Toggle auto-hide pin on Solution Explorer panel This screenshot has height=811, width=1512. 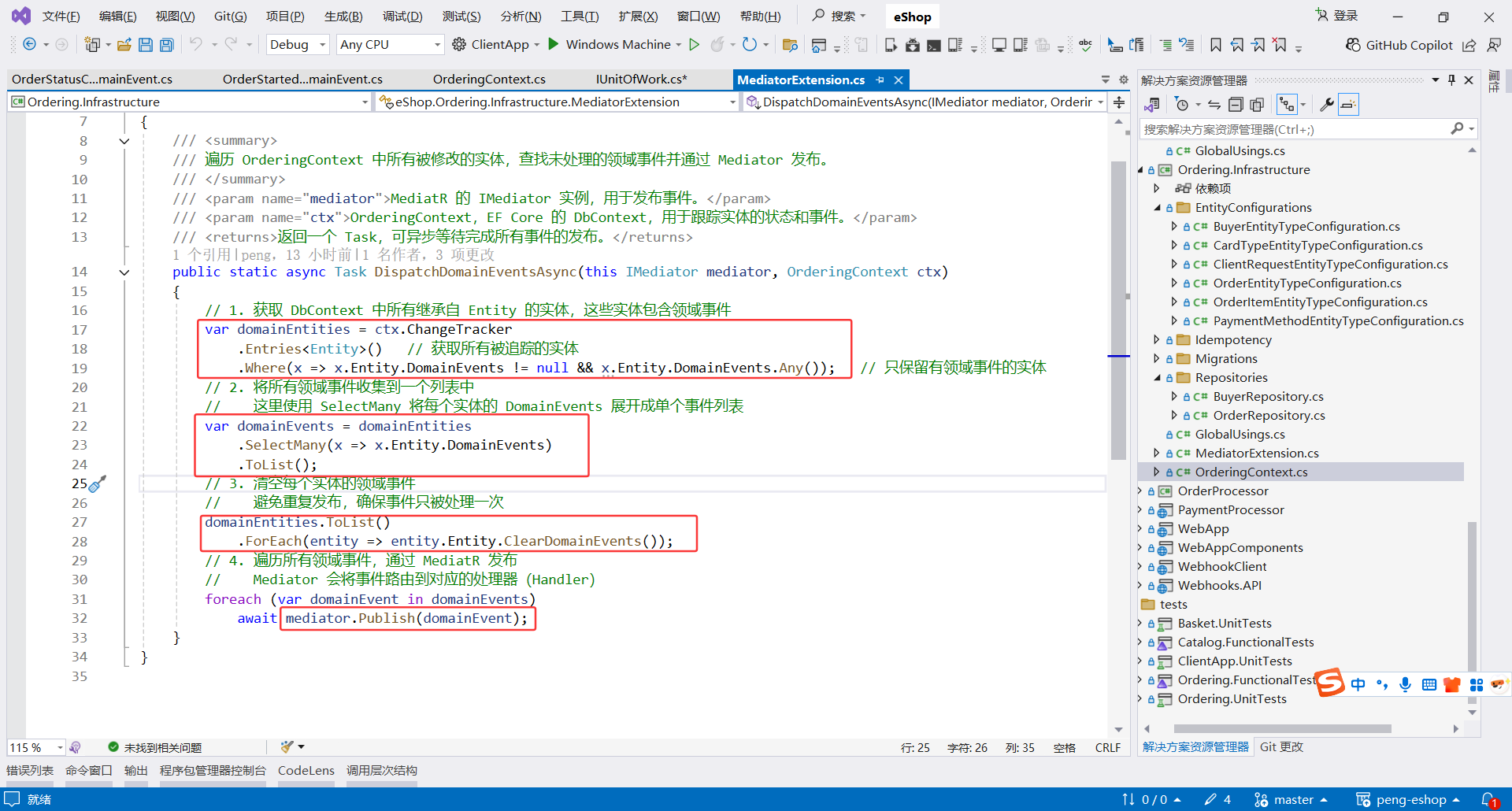[1451, 80]
